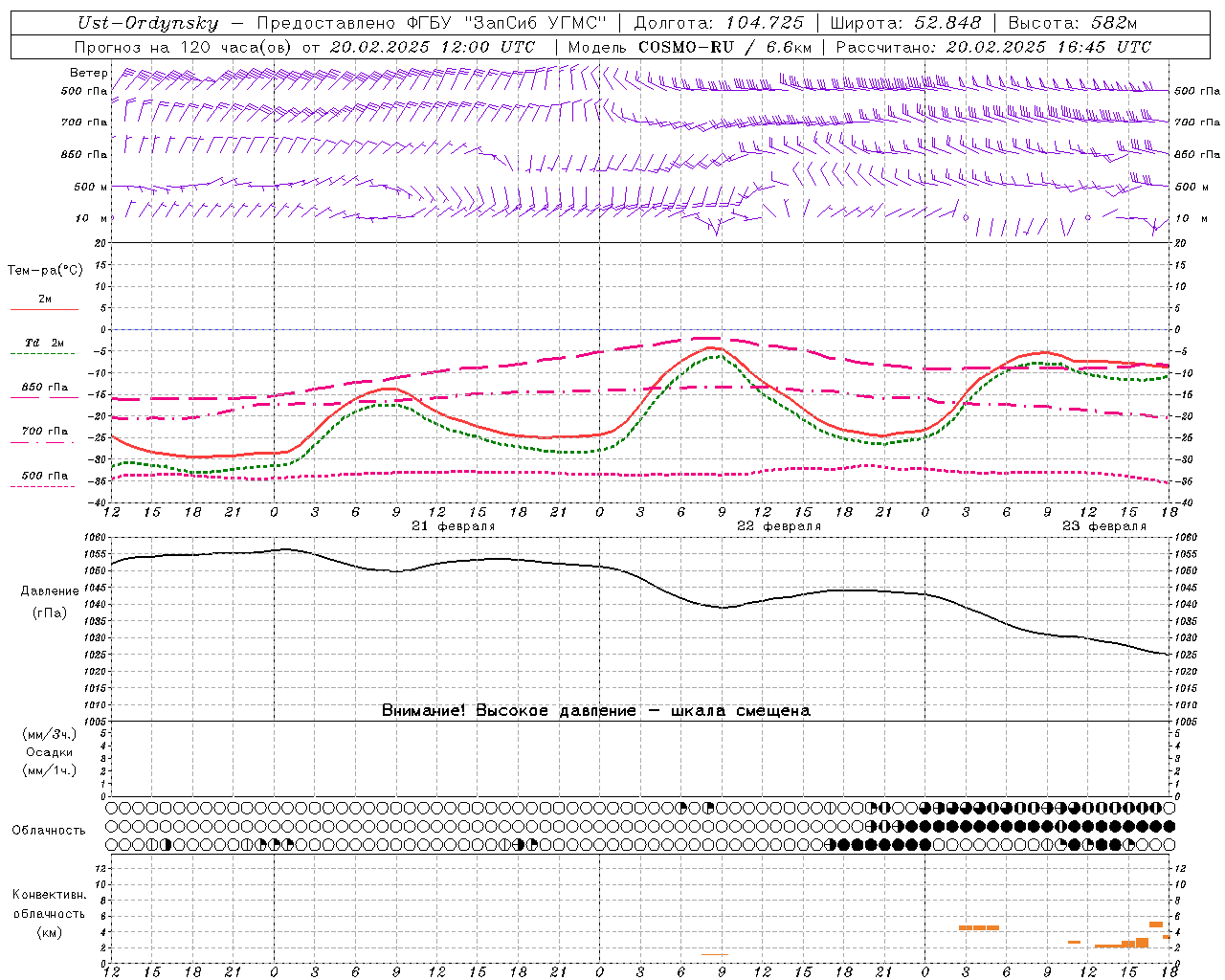Image resolution: width=1225 pixels, height=980 pixels.
Task: Select the Широта: 52.848 value
Action: [905, 23]
